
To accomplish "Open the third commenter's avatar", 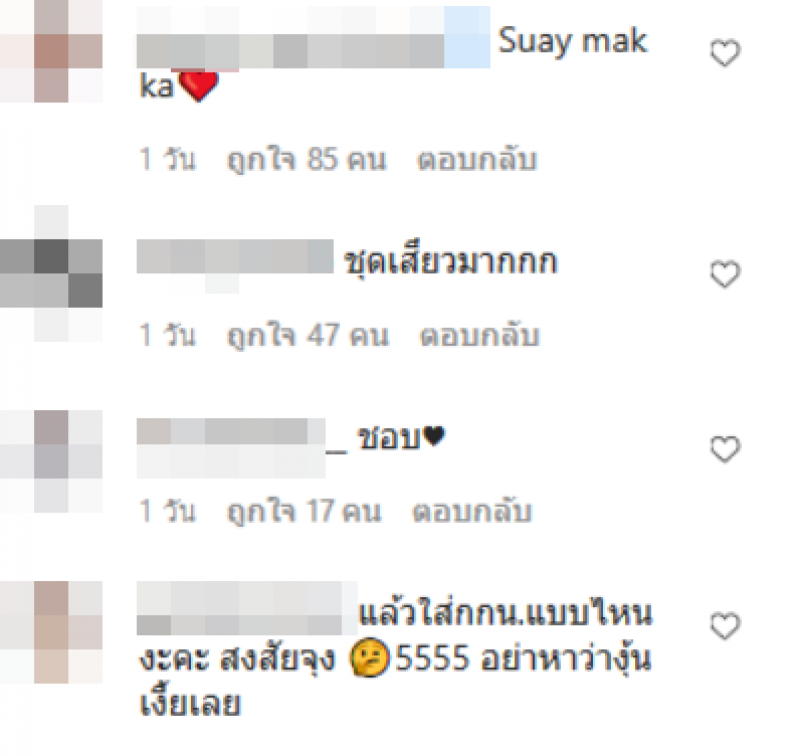I will click(51, 461).
